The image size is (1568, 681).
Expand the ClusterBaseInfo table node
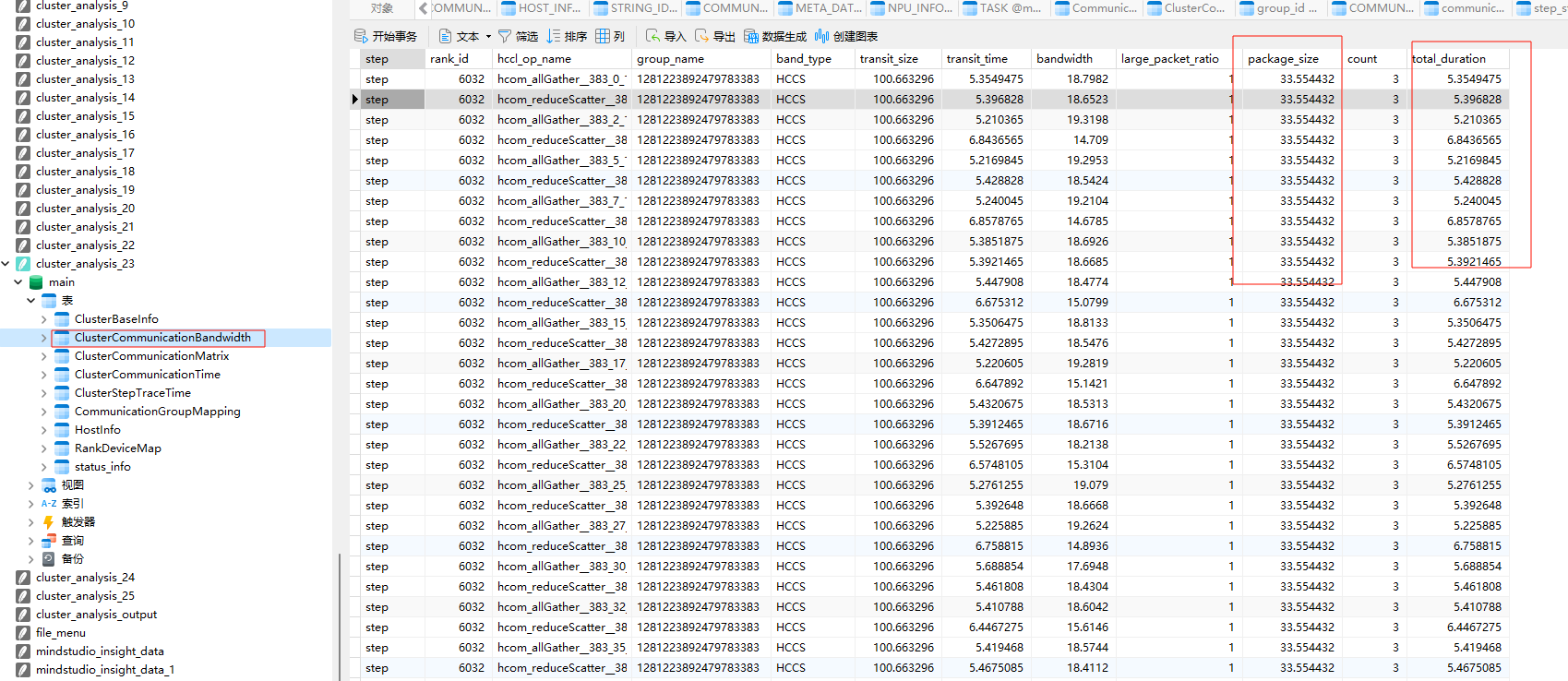tap(44, 319)
